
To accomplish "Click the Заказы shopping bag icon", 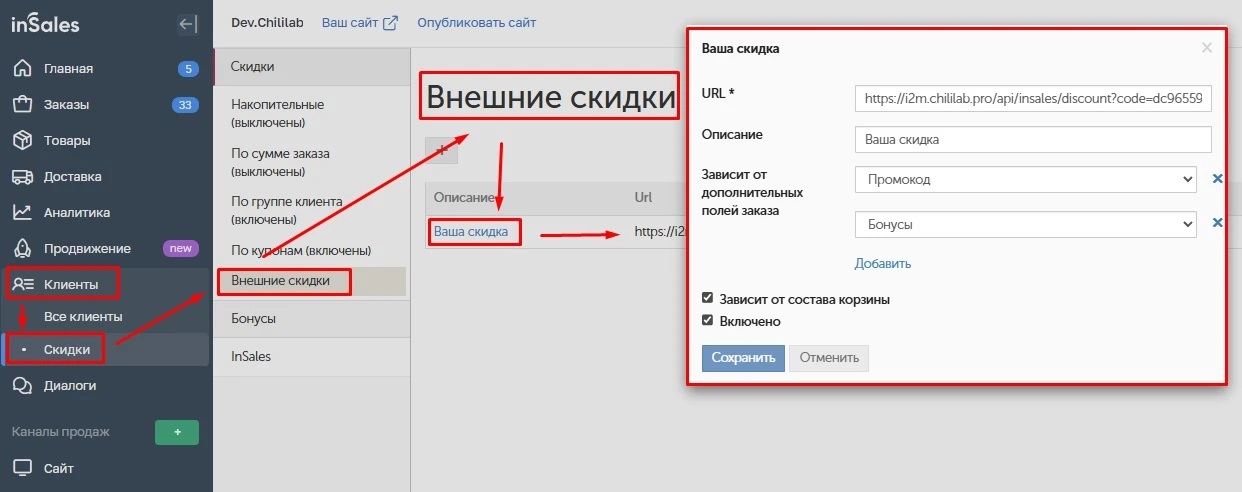I will [x=21, y=105].
